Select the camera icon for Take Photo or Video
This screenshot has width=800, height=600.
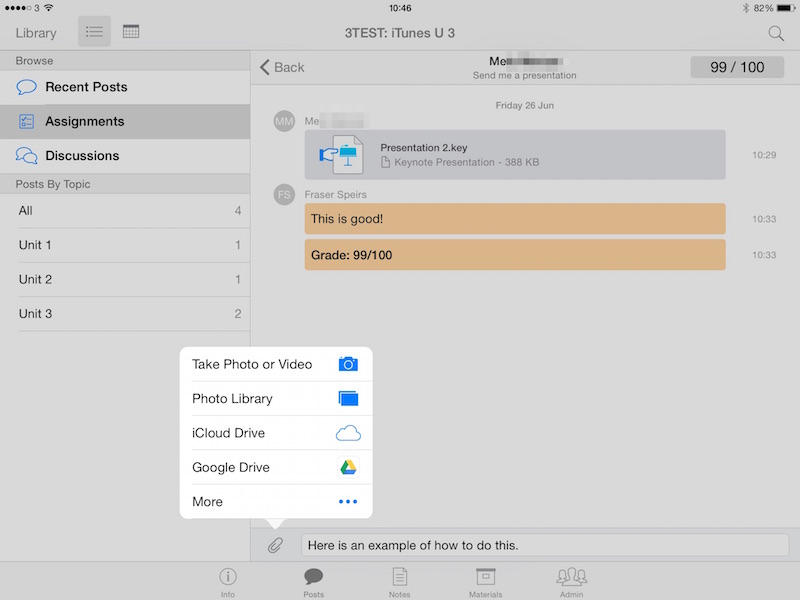point(349,365)
